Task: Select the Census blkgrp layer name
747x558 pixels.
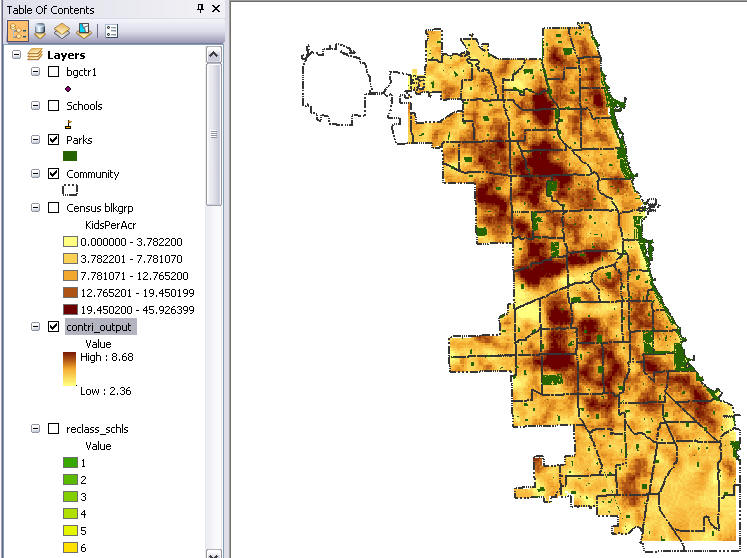Action: [x=100, y=208]
